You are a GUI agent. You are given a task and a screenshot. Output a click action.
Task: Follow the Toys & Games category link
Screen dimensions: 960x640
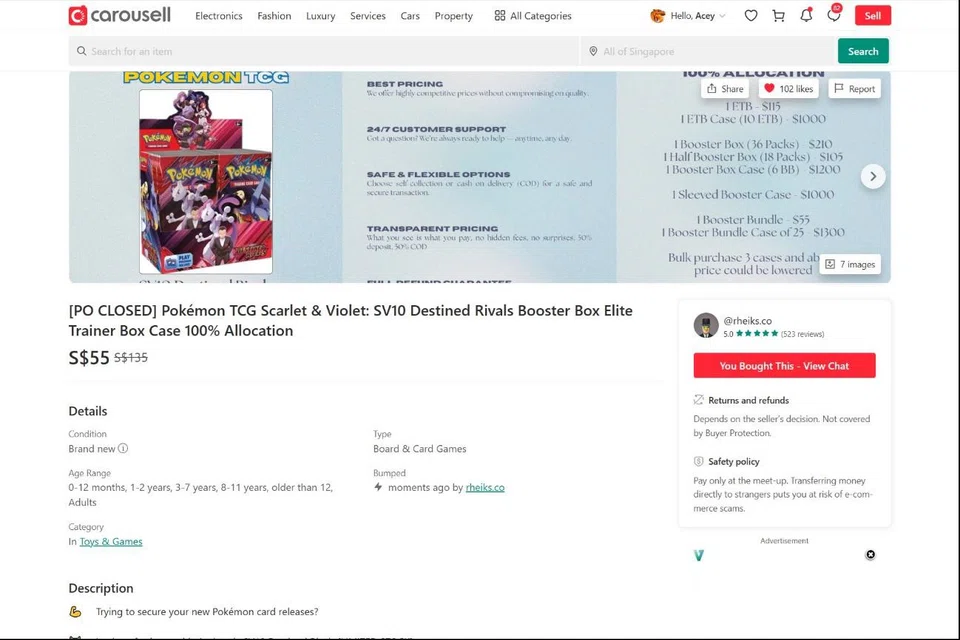tap(111, 541)
